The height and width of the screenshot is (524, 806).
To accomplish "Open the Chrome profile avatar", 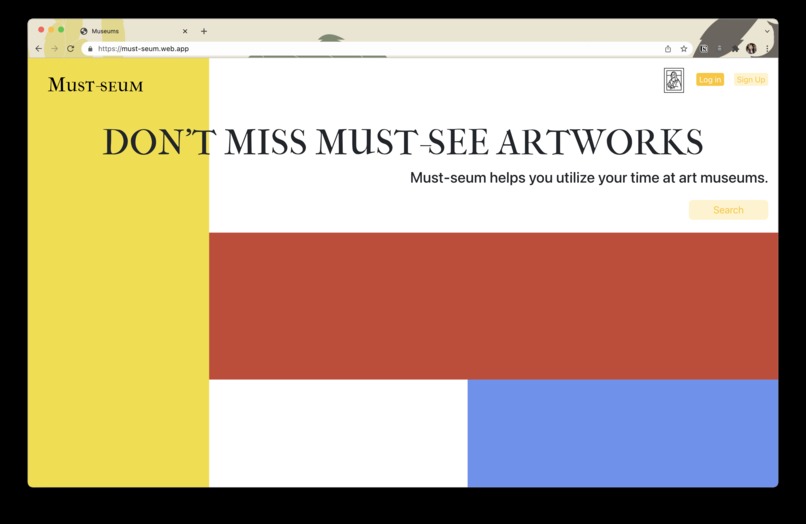I will coord(751,49).
